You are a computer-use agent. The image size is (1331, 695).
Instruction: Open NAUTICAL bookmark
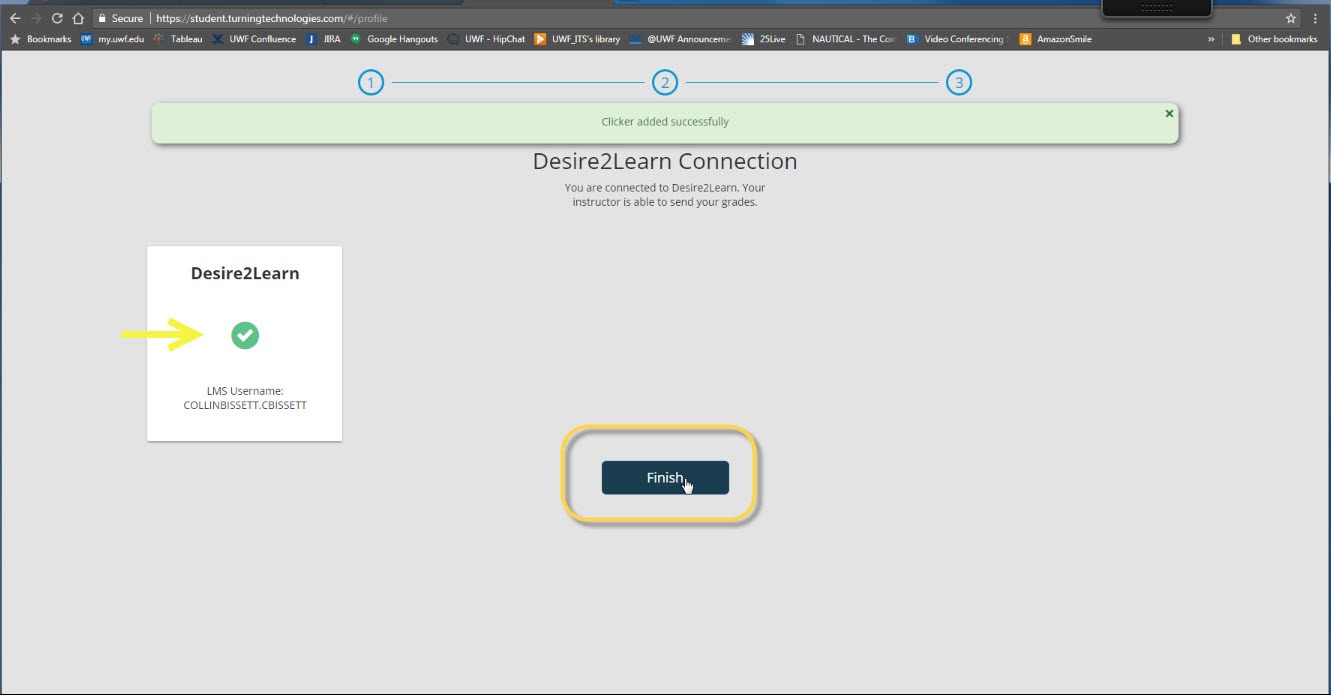tap(846, 39)
